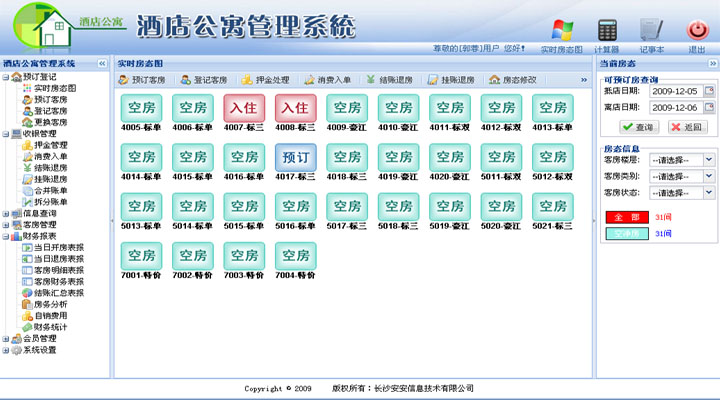Click the 抵店日期 date field
Screen dimensions: 720x400
(676, 91)
